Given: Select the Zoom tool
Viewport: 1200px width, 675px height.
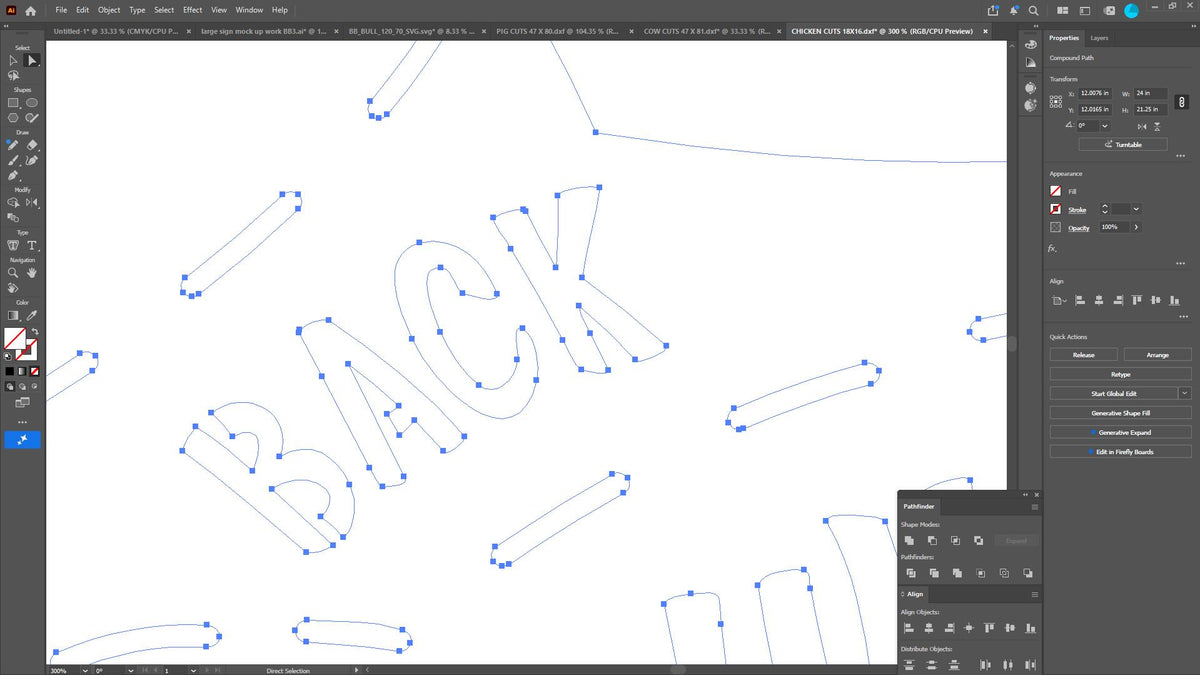Looking at the screenshot, I should tap(14, 272).
